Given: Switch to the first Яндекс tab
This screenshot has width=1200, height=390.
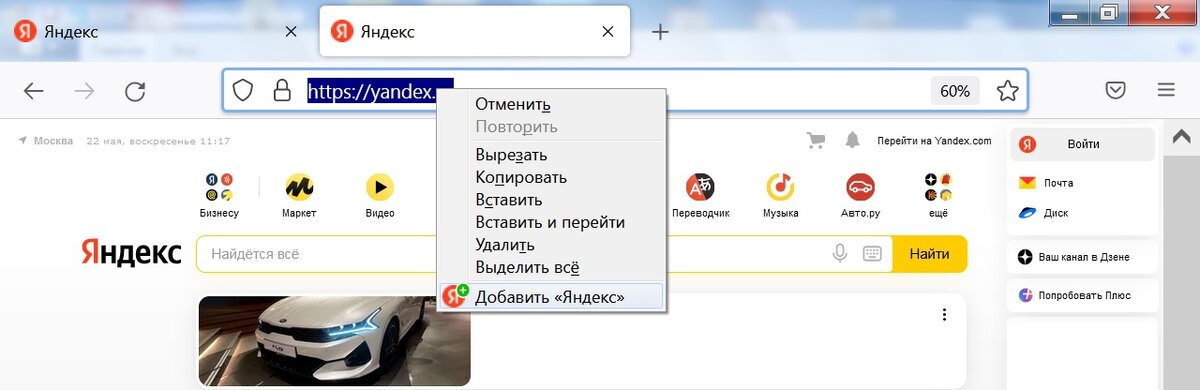Looking at the screenshot, I should (155, 31).
